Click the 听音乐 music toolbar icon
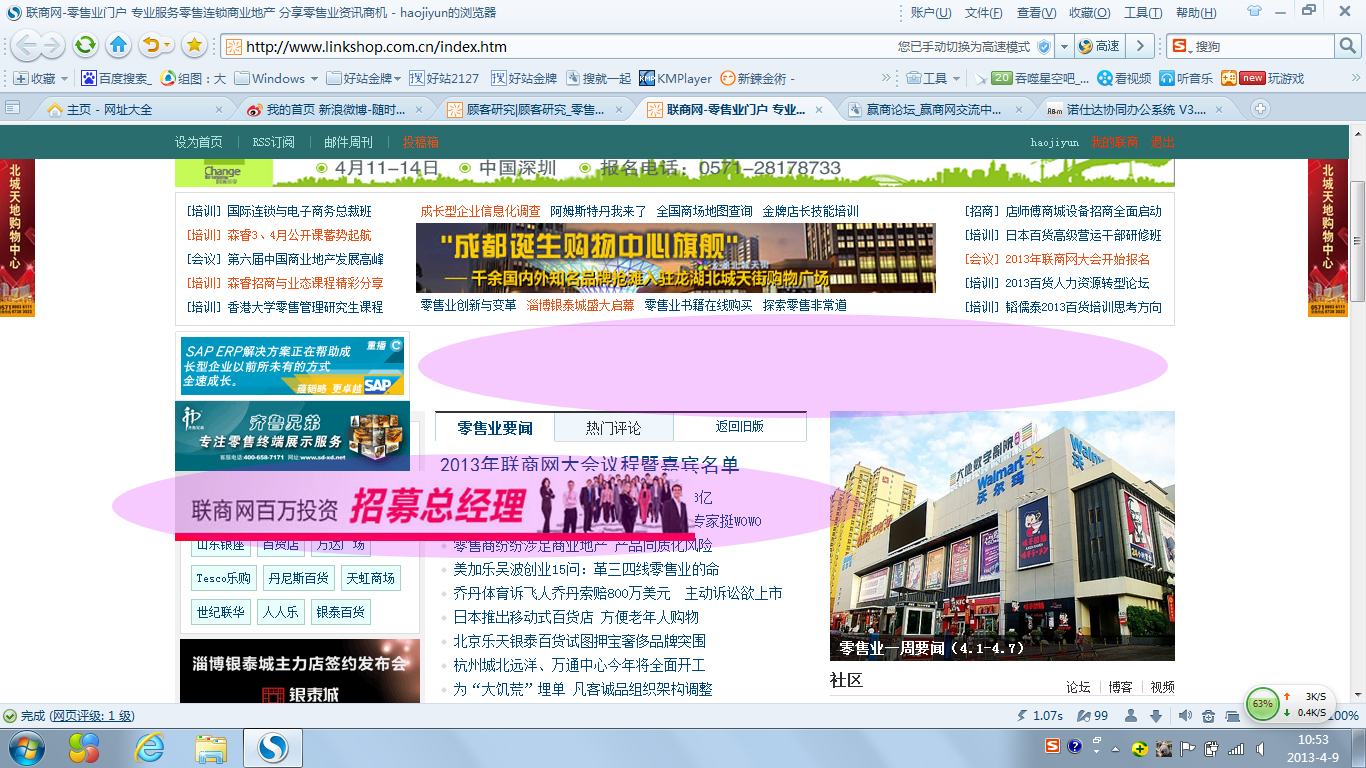The image size is (1366, 768). coord(1185,78)
